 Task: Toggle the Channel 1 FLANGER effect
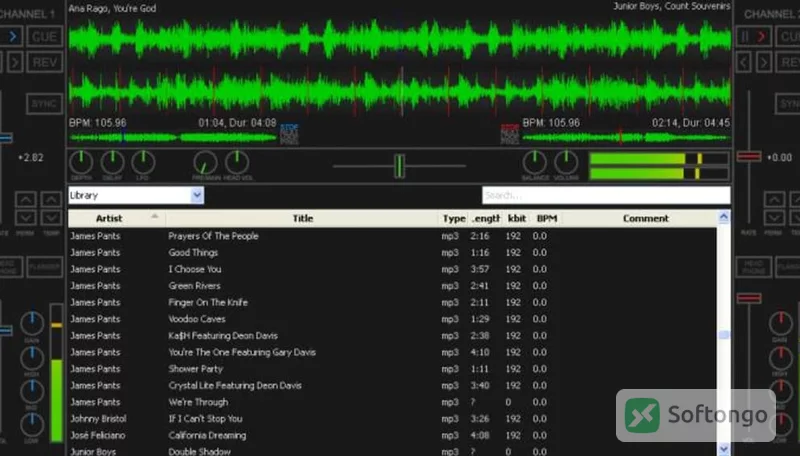45,267
